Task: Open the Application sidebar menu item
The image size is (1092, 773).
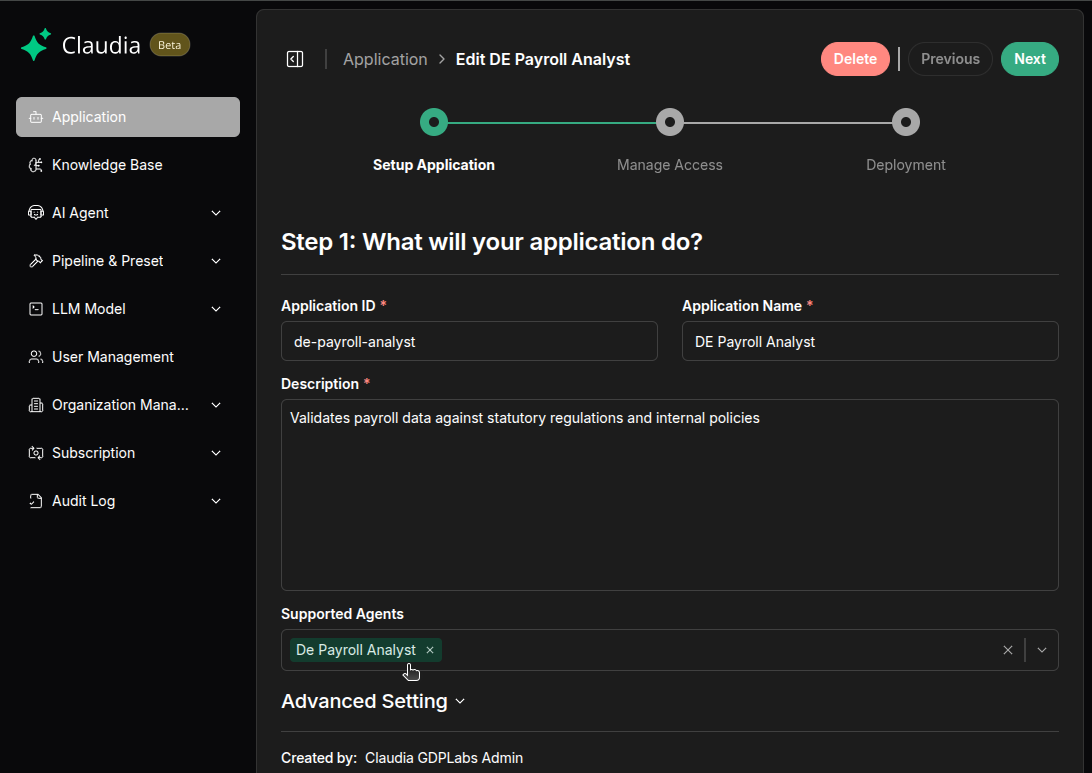Action: (x=128, y=117)
